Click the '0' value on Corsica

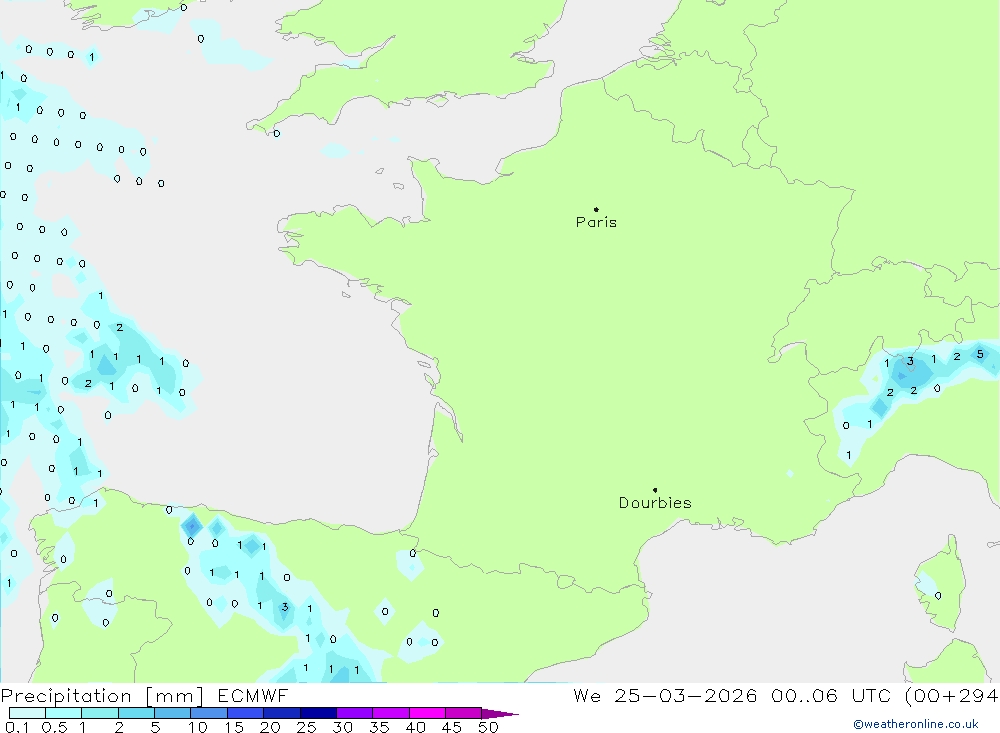[938, 596]
